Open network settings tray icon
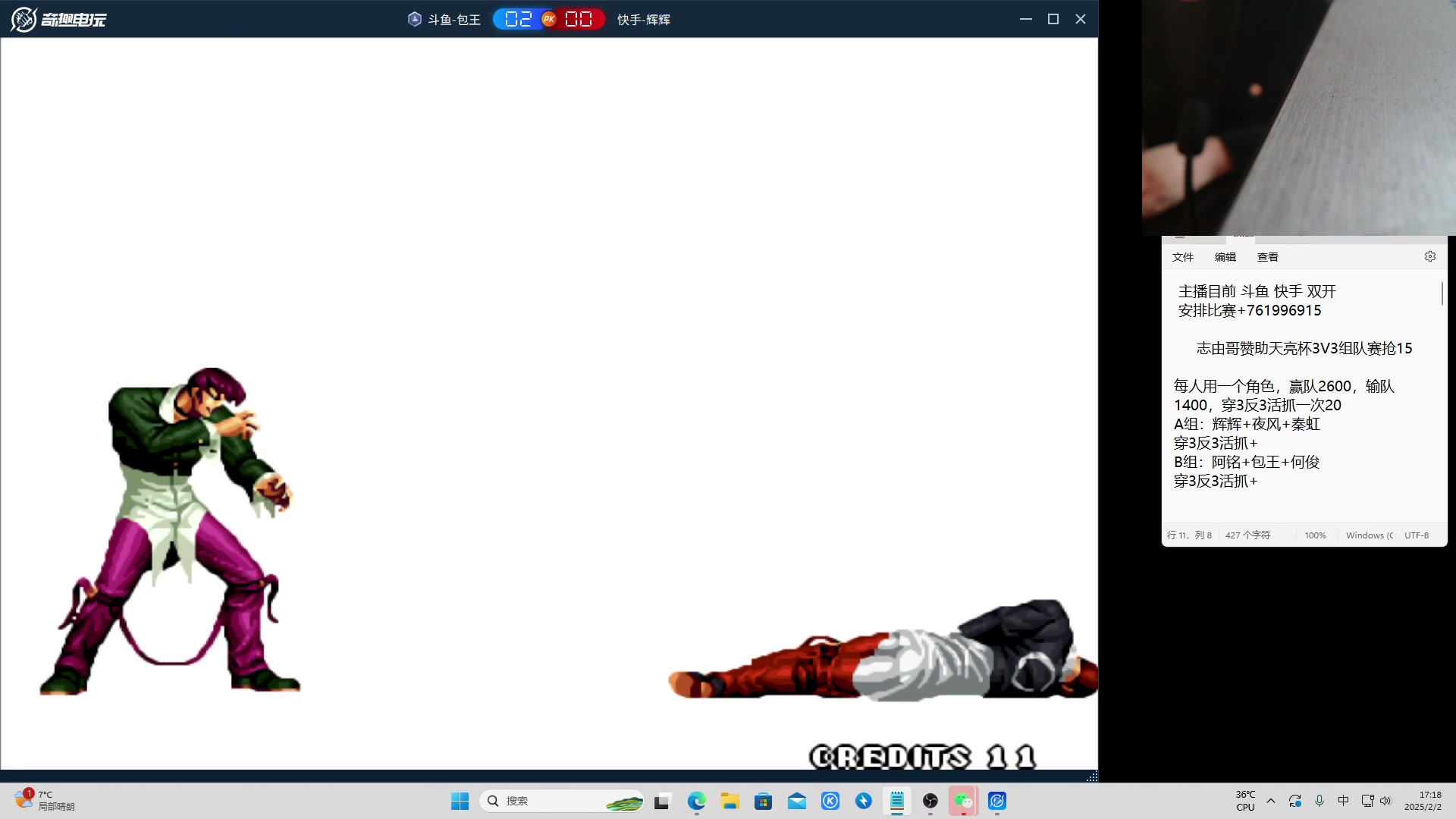 click(x=1367, y=801)
